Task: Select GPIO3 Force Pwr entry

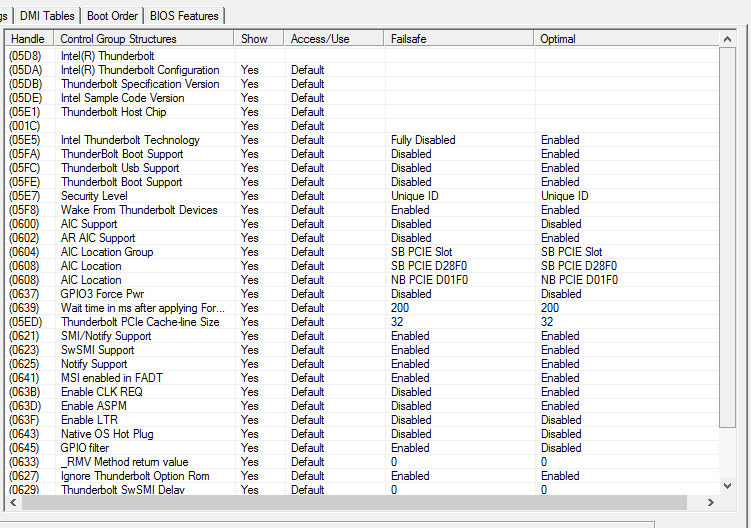Action: coord(102,294)
